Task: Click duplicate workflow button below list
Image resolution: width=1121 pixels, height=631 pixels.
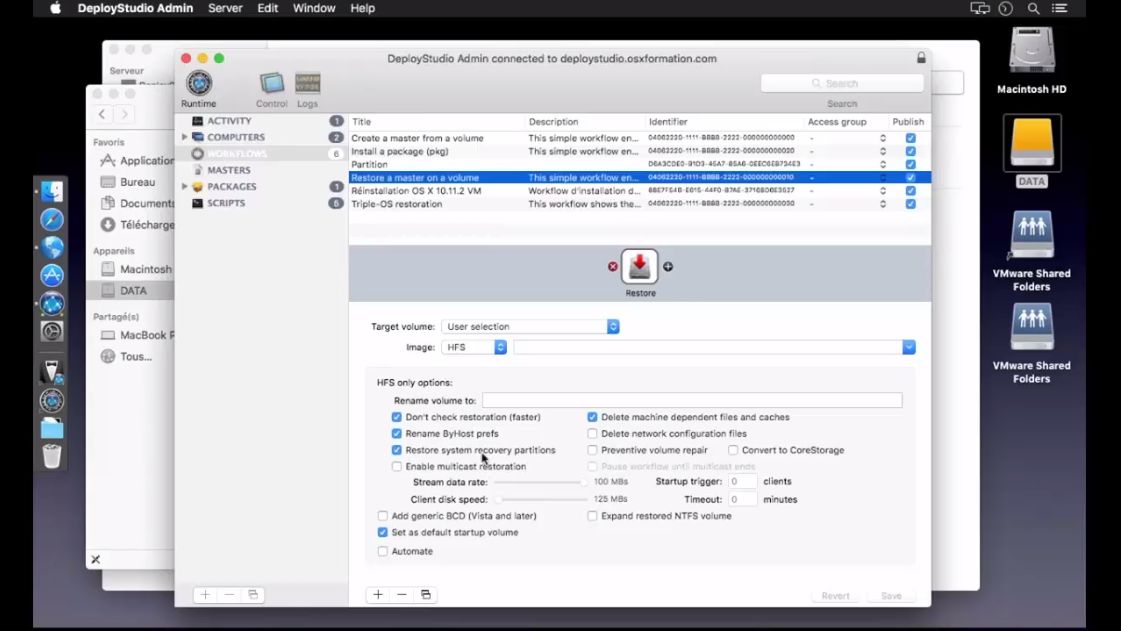Action: (426, 595)
